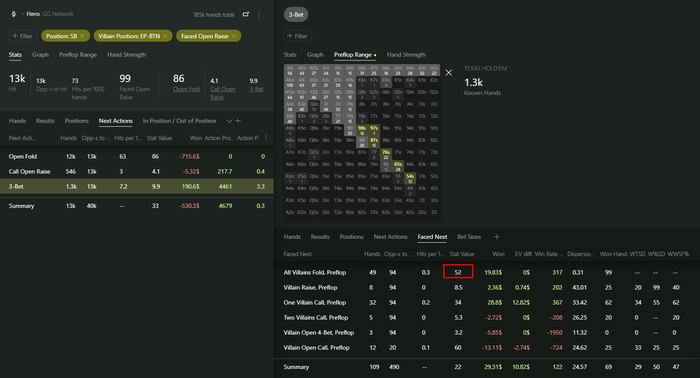
Task: Select the Summary row in Next Actions table
Action: [137, 206]
